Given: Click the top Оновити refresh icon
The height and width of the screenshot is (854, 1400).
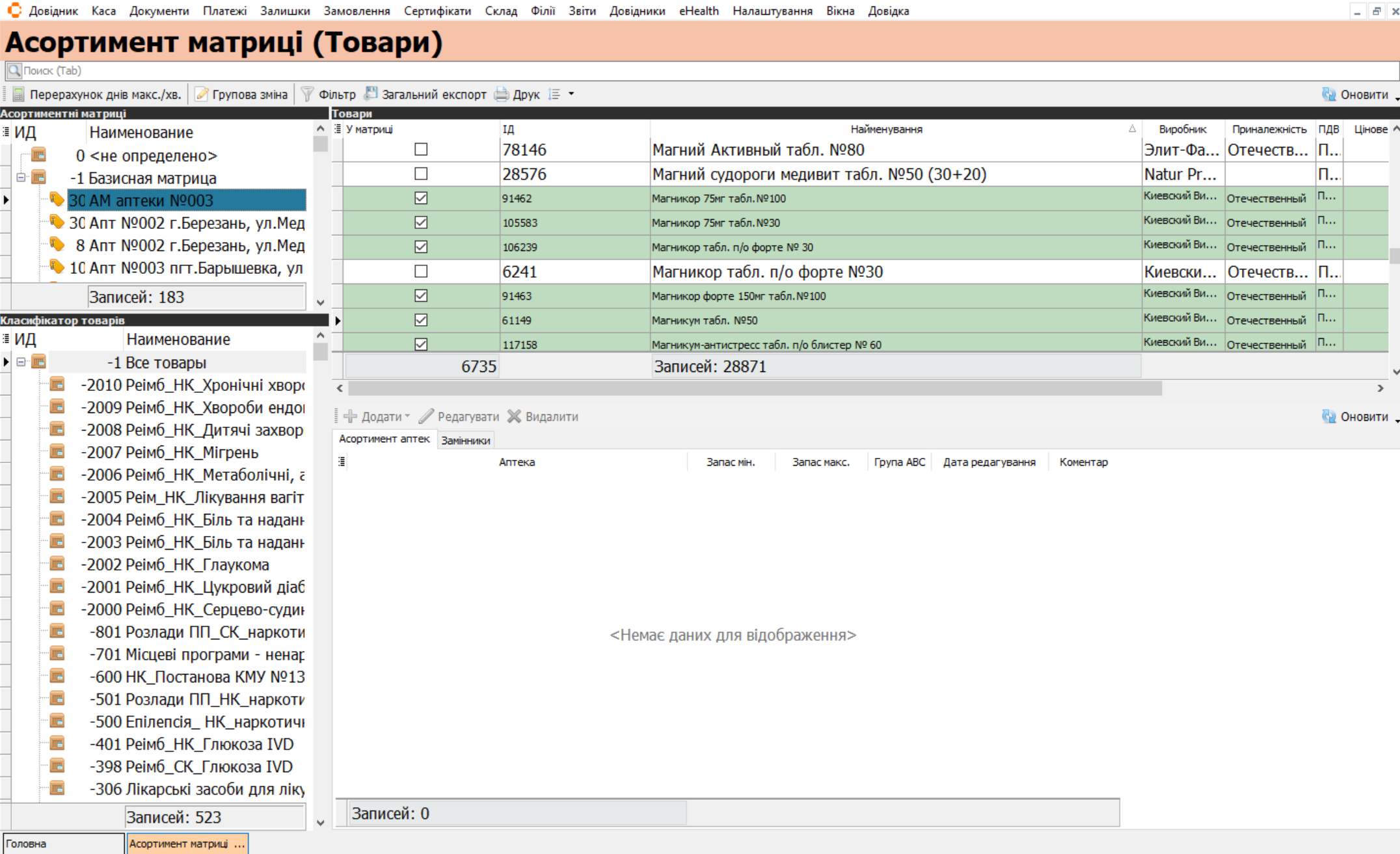Looking at the screenshot, I should [1328, 95].
